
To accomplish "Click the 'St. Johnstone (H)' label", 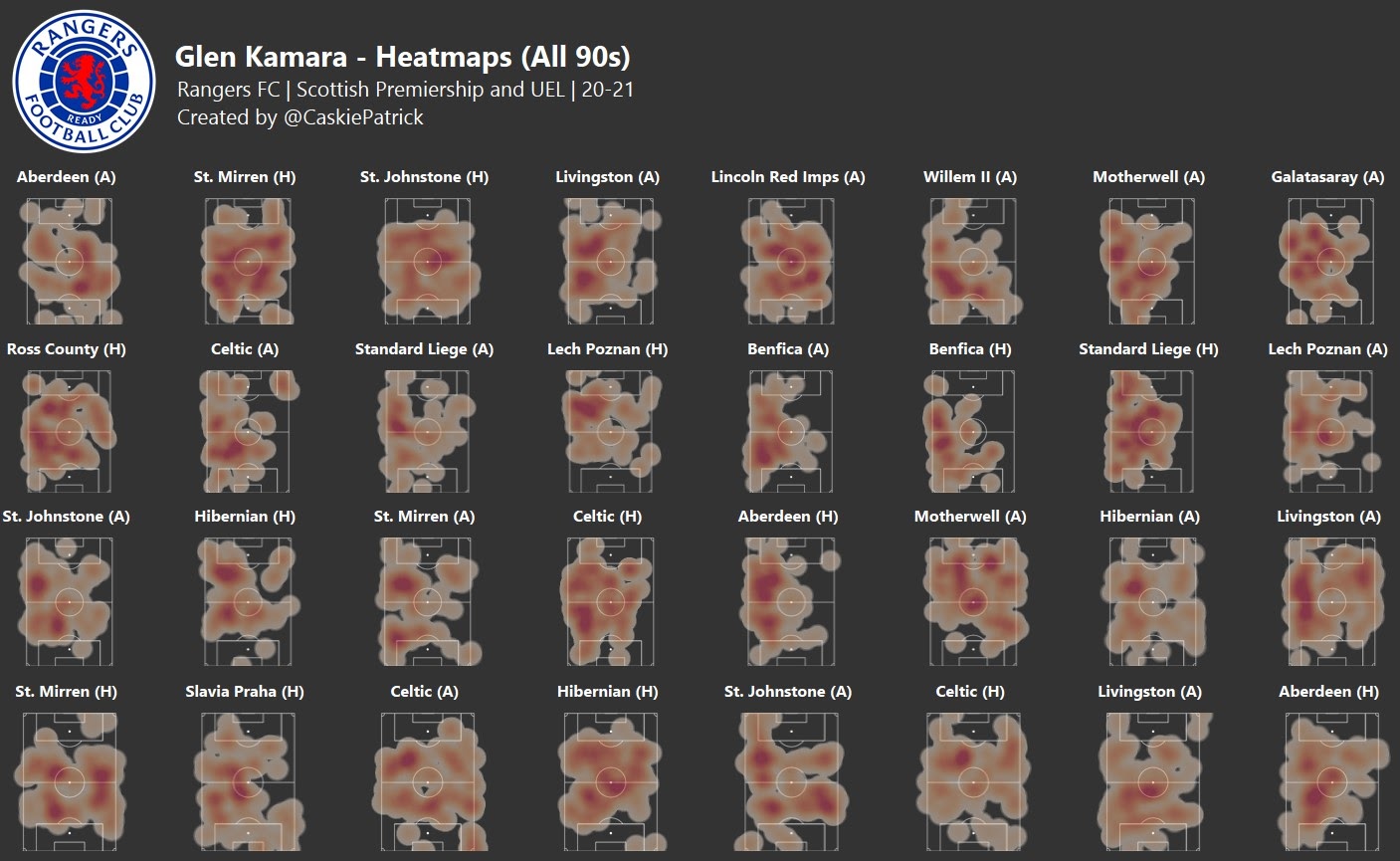I will (425, 177).
